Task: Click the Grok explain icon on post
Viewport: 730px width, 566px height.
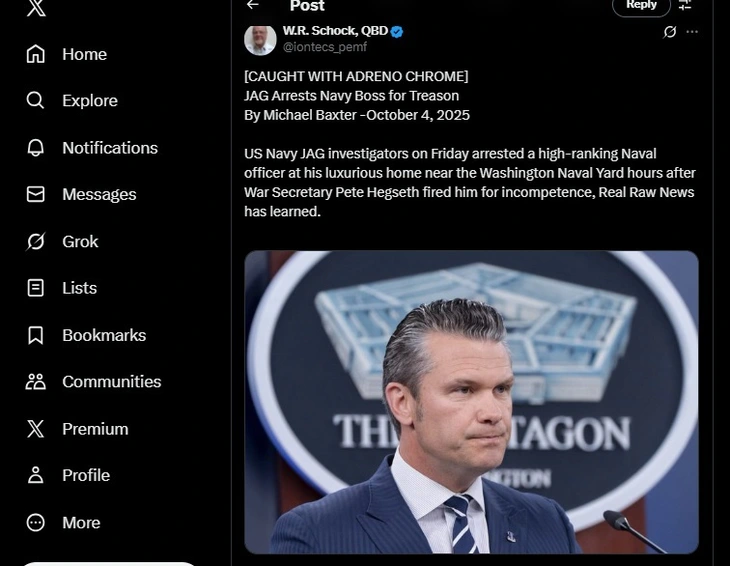Action: point(670,32)
